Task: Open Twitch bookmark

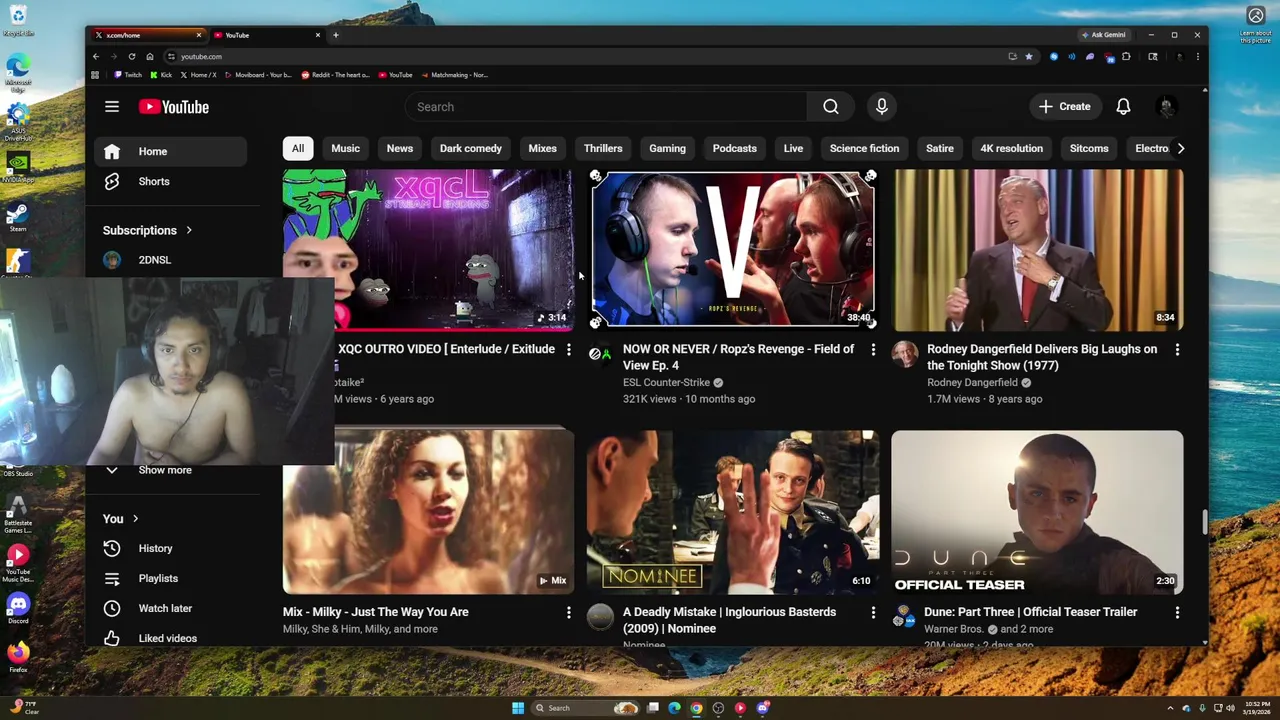Action: coord(128,75)
